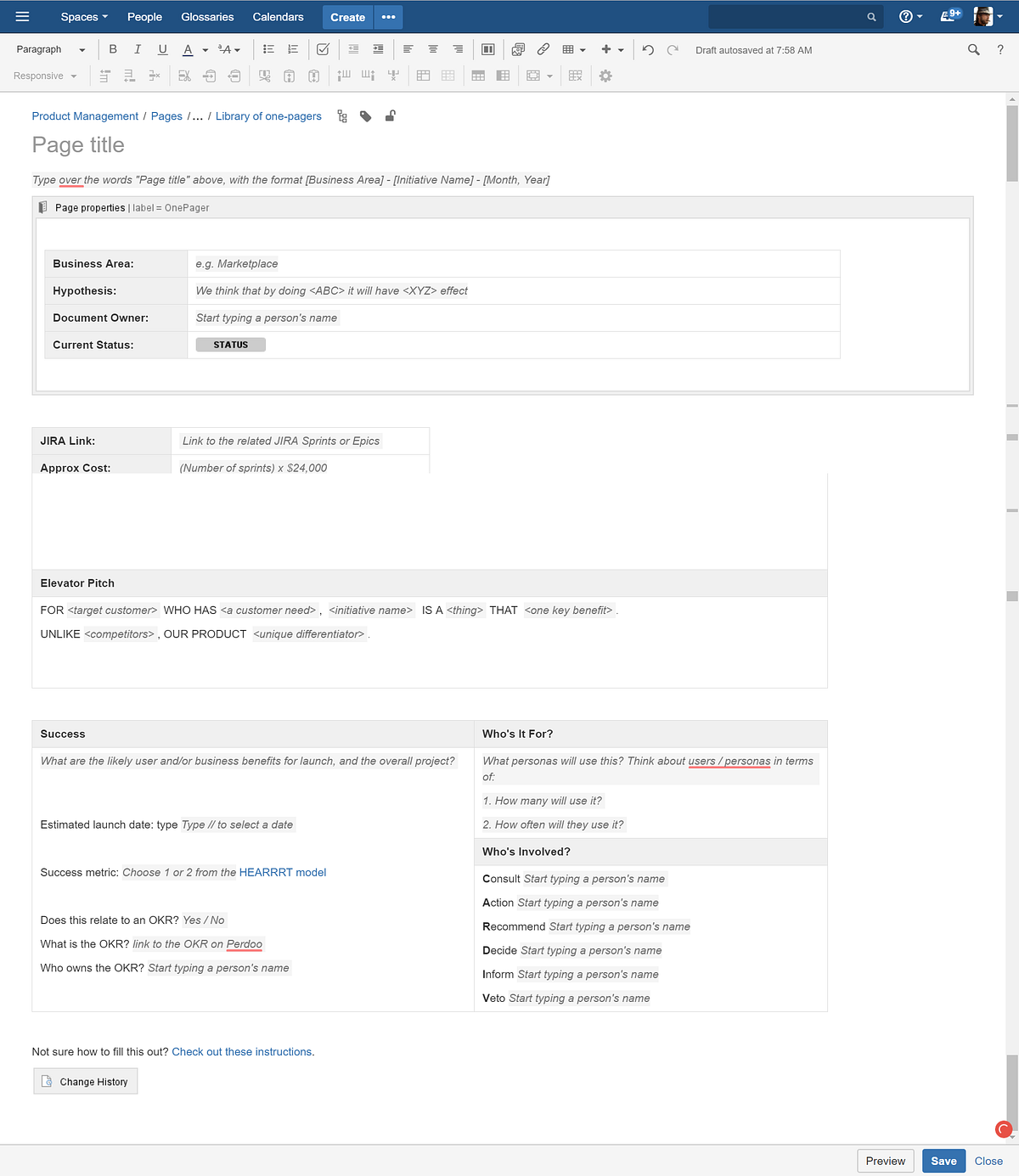Toggle underline formatting
This screenshot has width=1019, height=1176.
tap(162, 49)
